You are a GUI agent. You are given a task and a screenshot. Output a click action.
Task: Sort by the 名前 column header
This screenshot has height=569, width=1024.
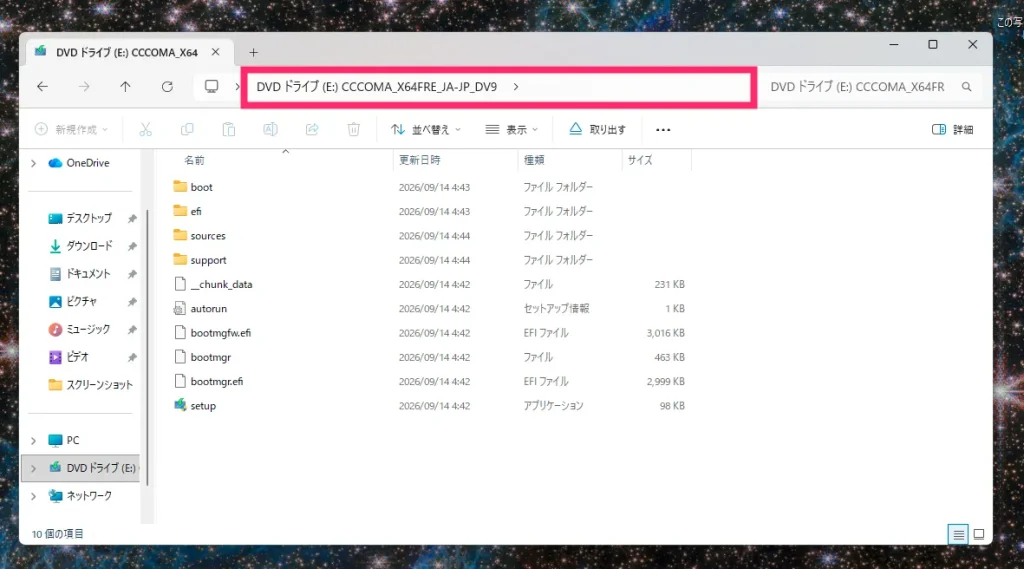194,160
